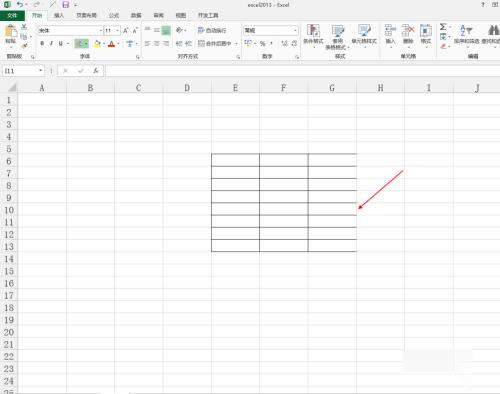
Task: Expand the Font group dialog launcher
Action: coord(138,57)
